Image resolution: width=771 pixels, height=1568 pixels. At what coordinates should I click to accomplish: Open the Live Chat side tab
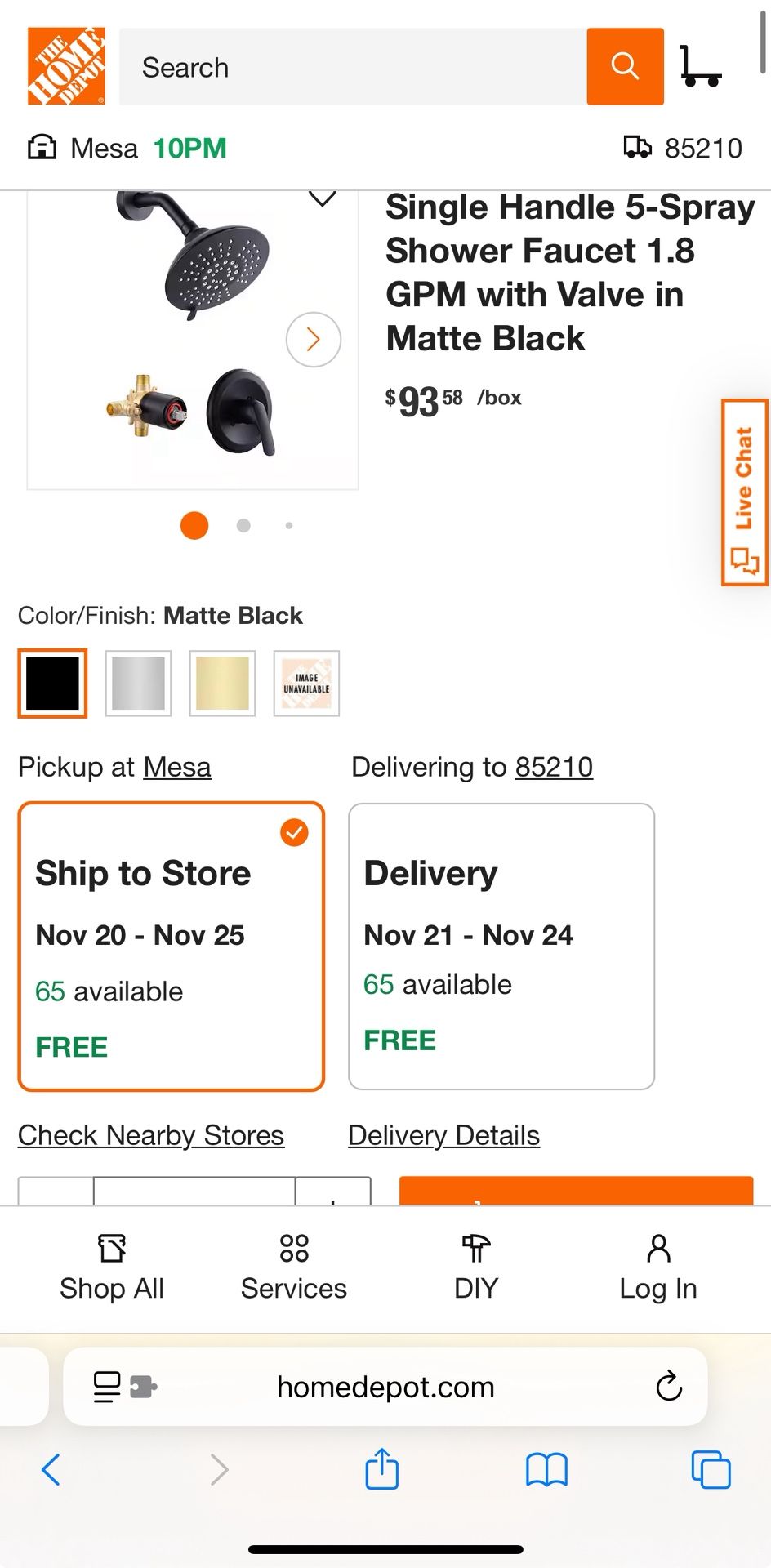pyautogui.click(x=744, y=490)
